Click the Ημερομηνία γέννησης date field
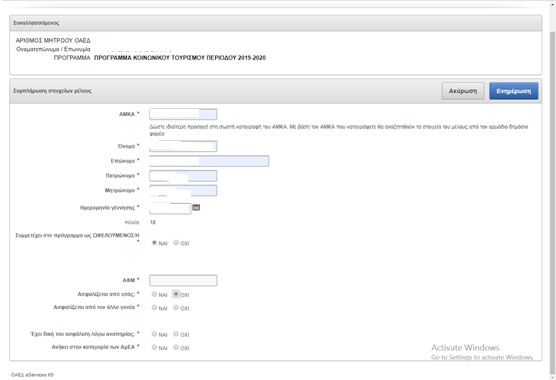 (x=170, y=208)
